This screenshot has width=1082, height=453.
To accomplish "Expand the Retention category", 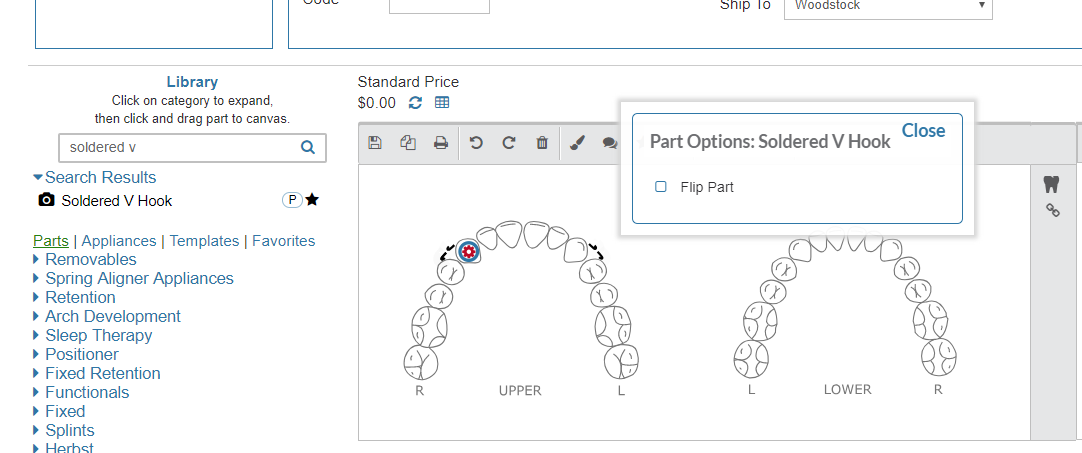I will pyautogui.click(x=75, y=298).
